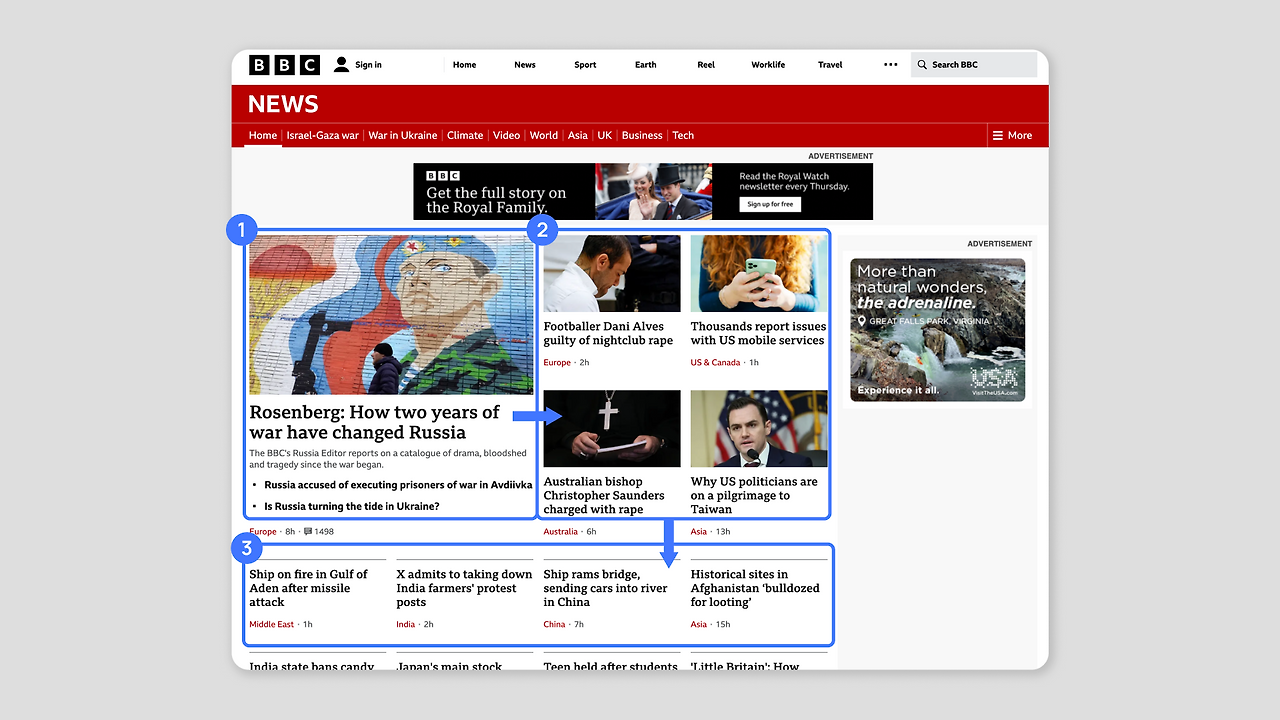Image resolution: width=1280 pixels, height=720 pixels.
Task: Select the World tab
Action: (x=544, y=135)
